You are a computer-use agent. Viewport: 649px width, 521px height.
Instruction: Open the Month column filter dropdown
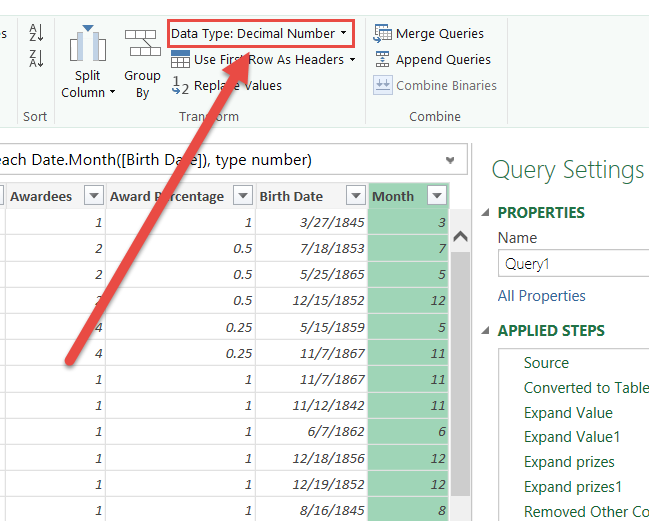(436, 196)
